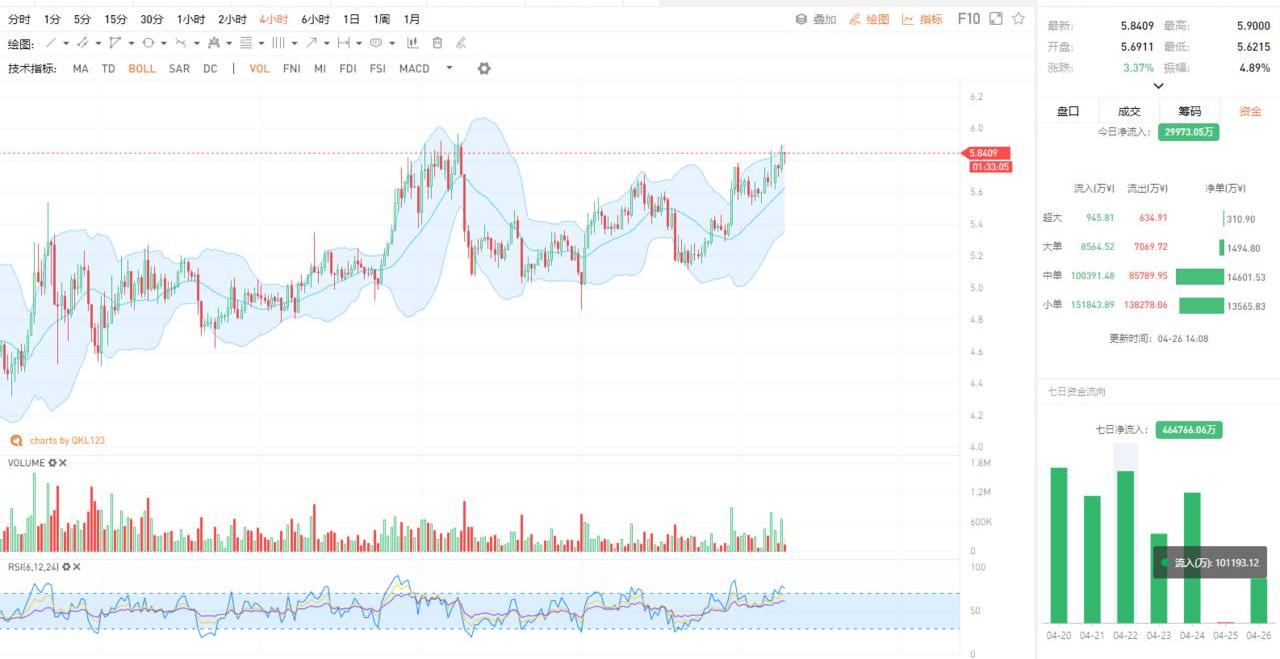Enter fullscreen chart mode
Image resolution: width=1280 pixels, height=659 pixels.
coord(996,19)
